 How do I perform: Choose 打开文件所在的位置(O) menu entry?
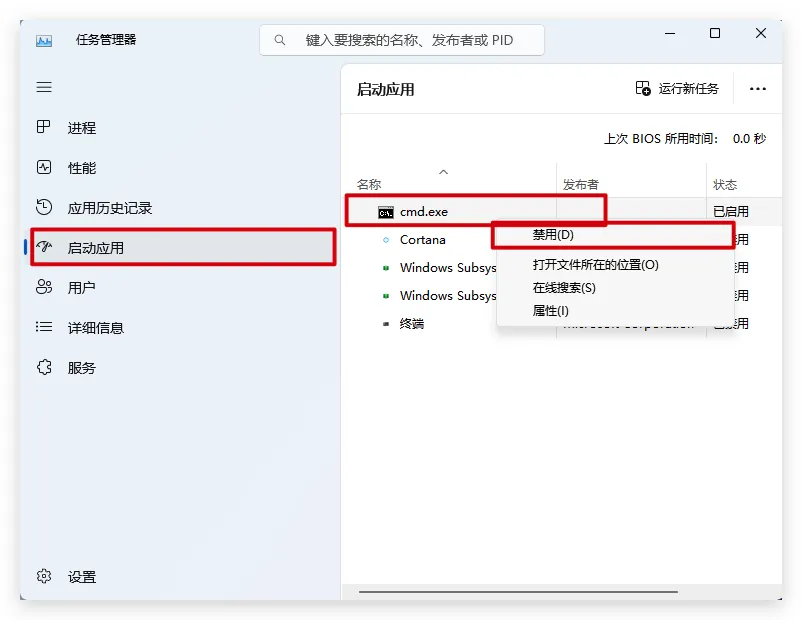595,265
